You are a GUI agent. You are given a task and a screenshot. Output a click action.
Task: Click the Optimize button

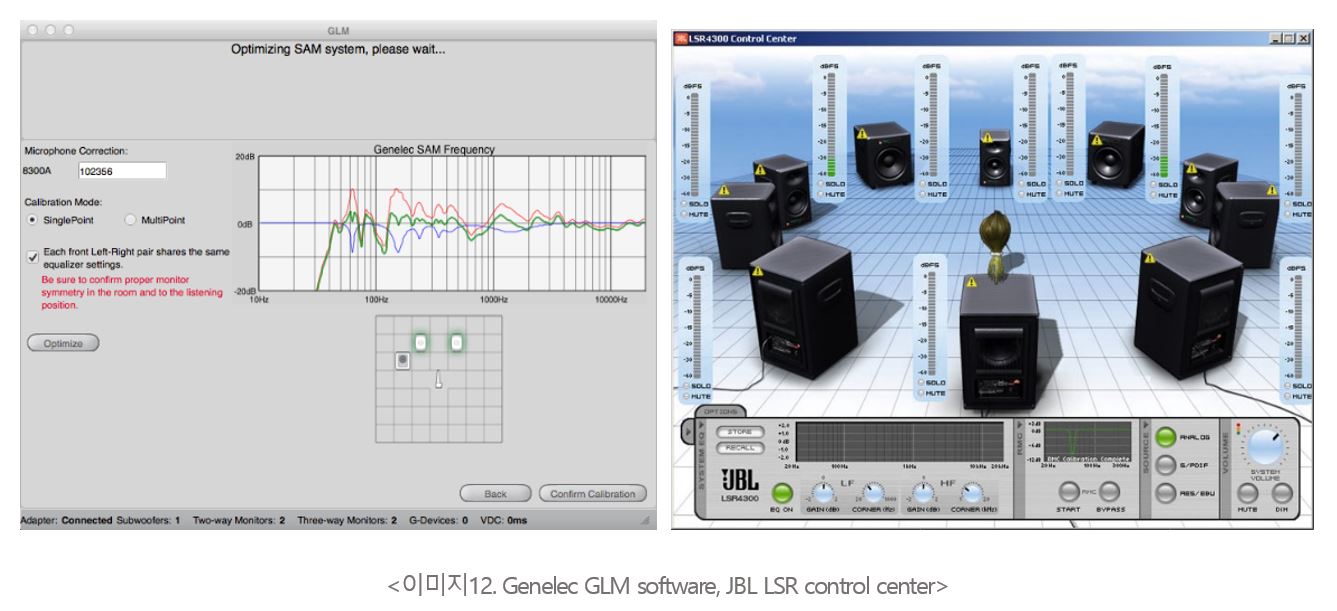pyautogui.click(x=63, y=343)
